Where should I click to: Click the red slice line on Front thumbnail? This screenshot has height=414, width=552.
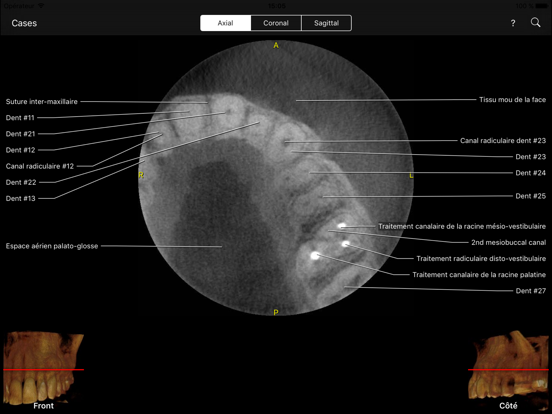44,370
